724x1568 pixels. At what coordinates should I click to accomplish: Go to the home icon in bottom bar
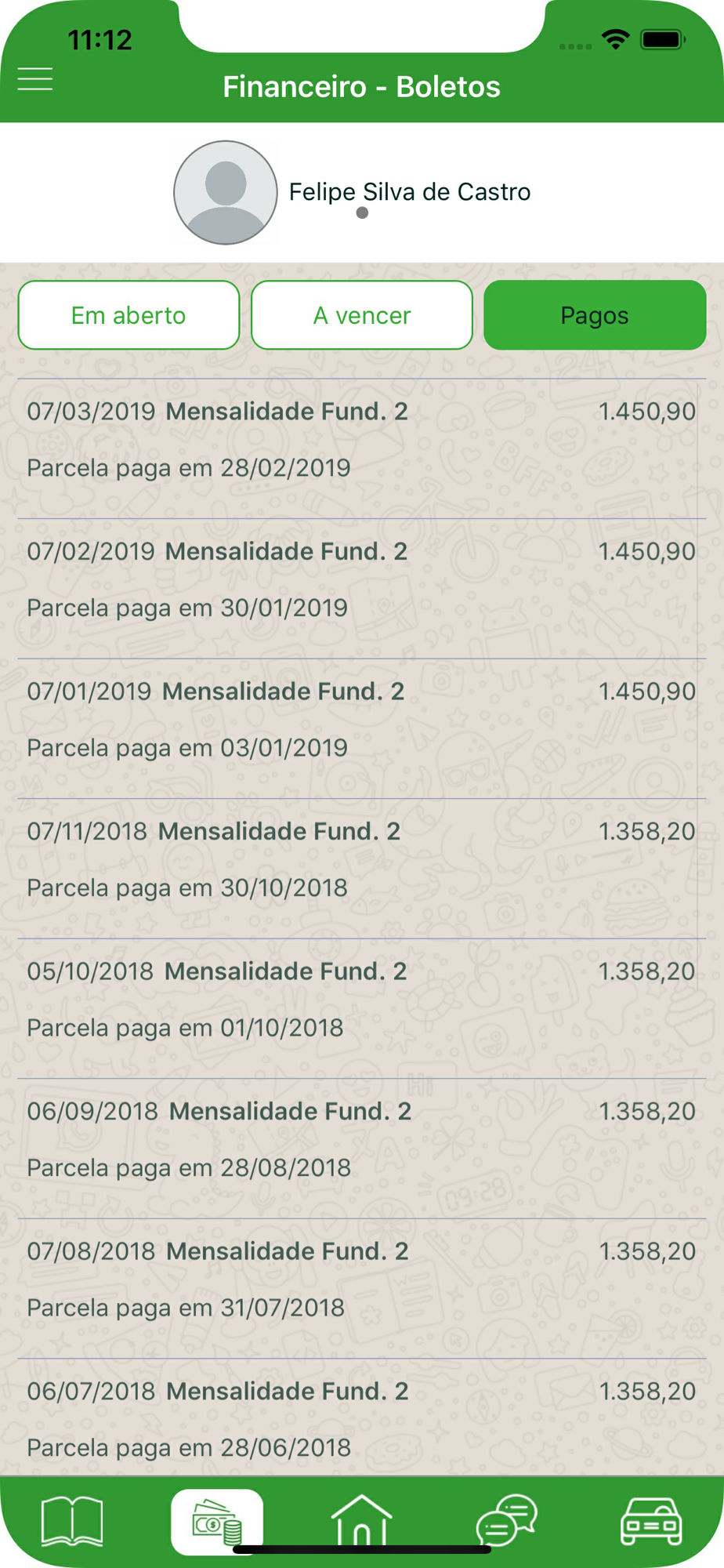click(x=361, y=1521)
